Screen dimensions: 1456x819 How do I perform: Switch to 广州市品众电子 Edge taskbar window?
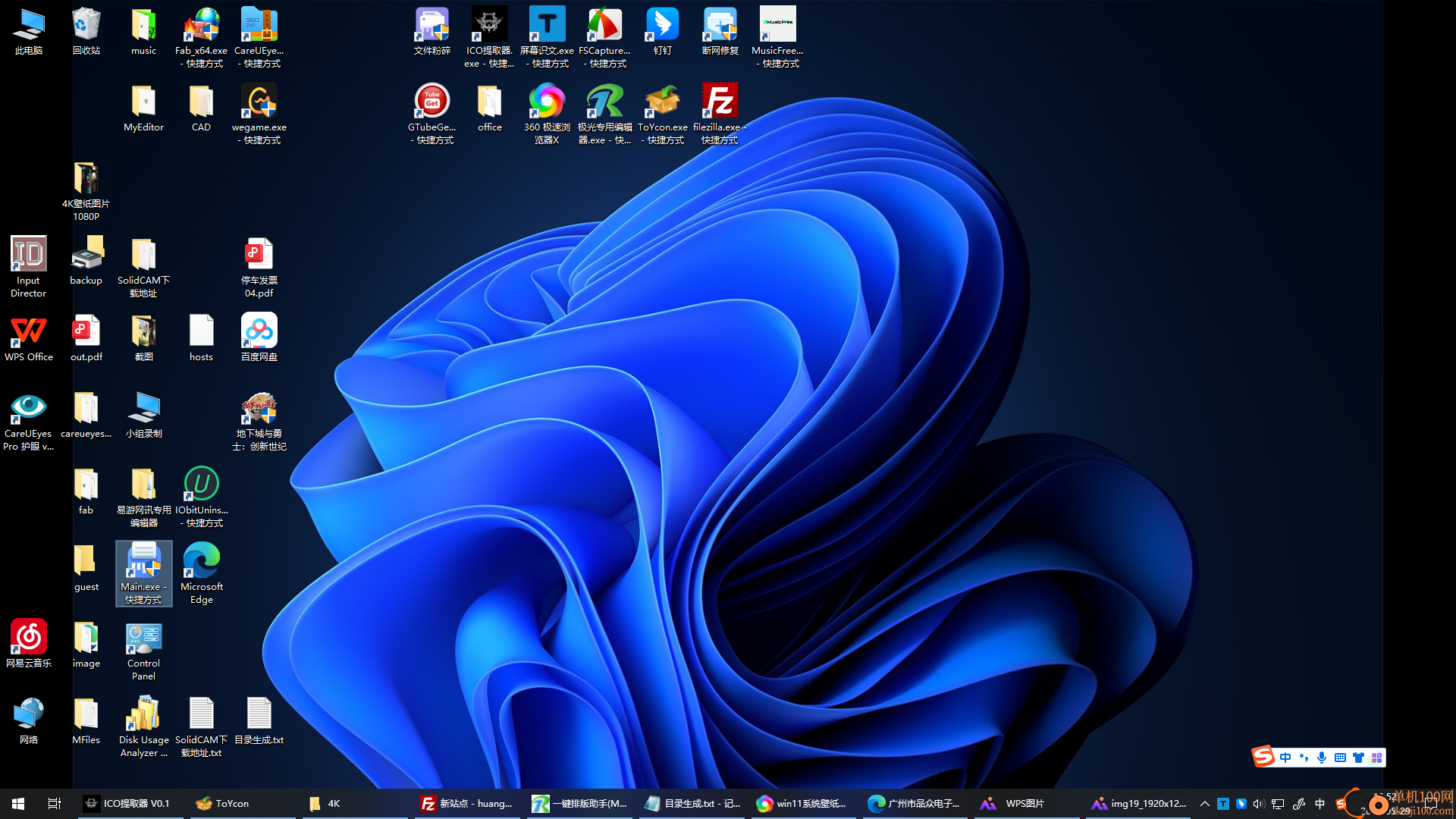coord(916,803)
